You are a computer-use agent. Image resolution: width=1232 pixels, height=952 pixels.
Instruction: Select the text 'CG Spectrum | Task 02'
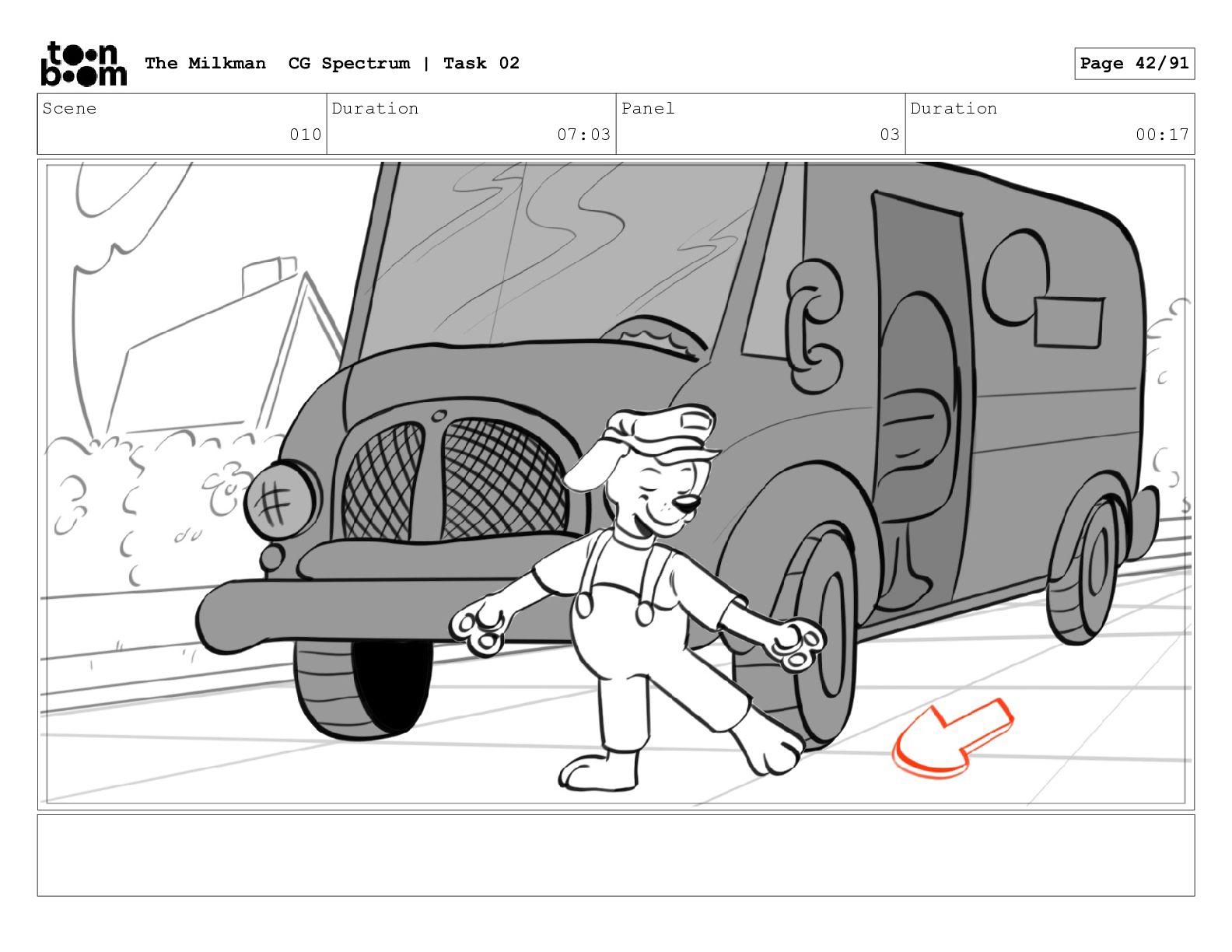point(404,63)
